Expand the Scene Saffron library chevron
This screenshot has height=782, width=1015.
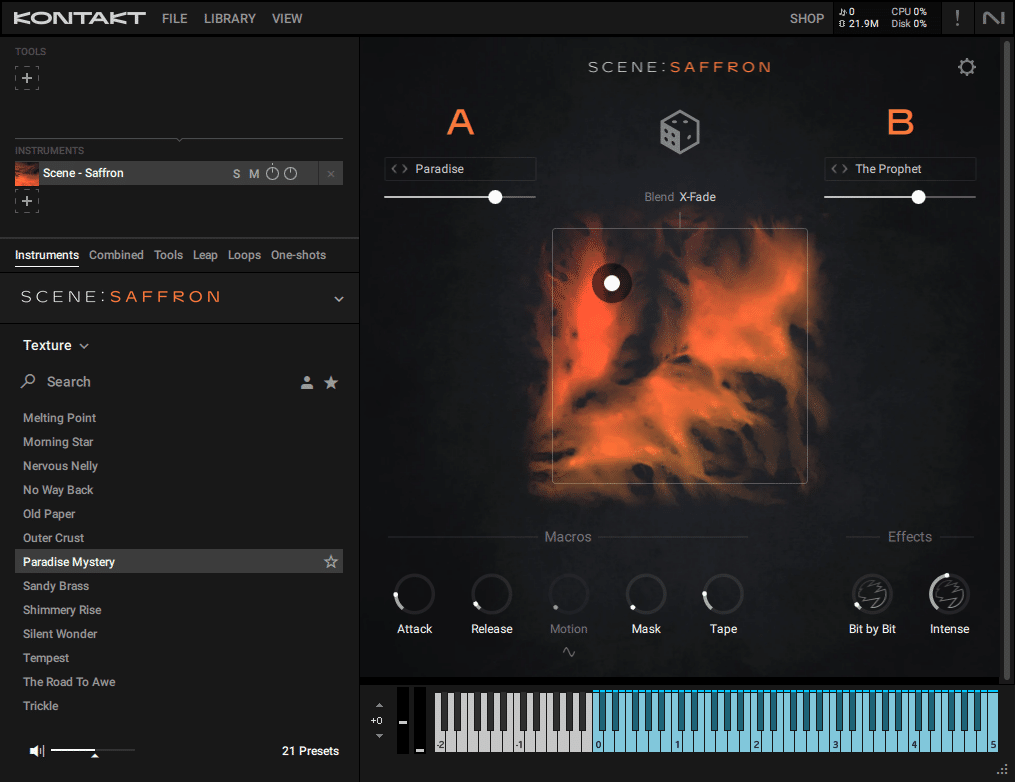coord(339,298)
